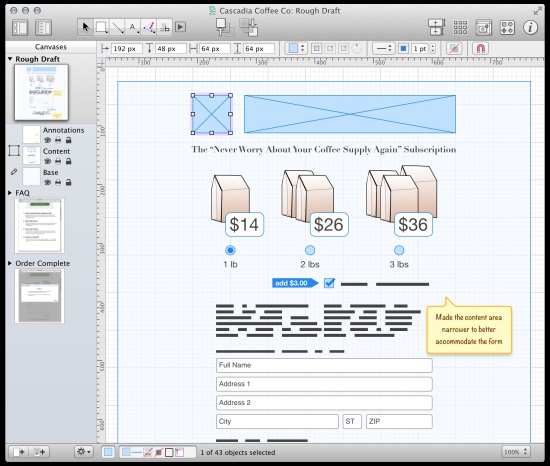Click the no-shadow toggle icon
The image size is (550, 466).
tap(454, 48)
